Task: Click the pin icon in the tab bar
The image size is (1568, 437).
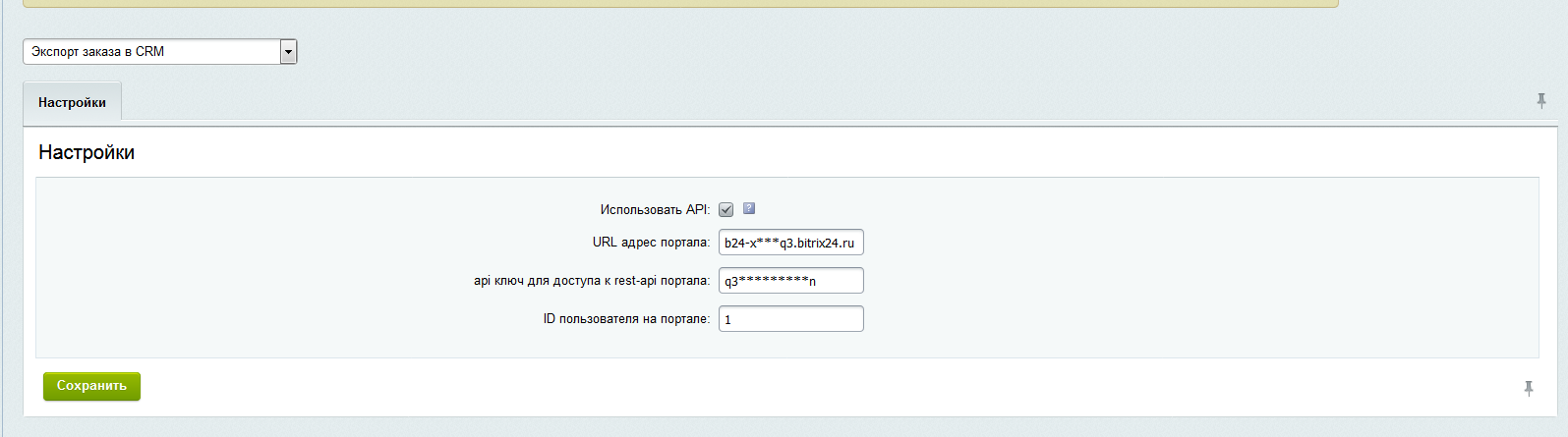Action: (x=1540, y=100)
